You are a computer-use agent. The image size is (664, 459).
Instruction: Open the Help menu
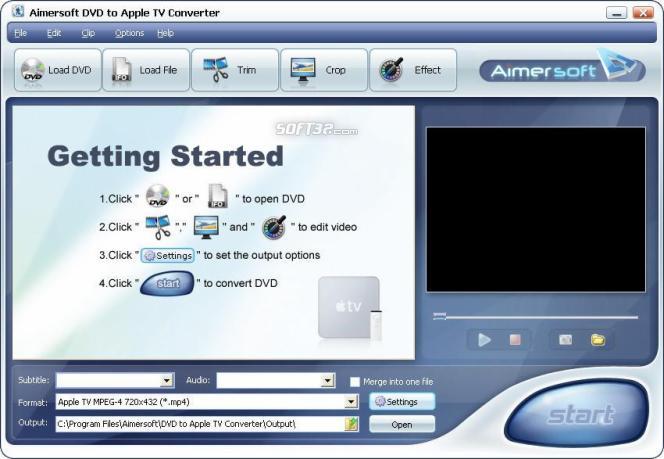[166, 33]
